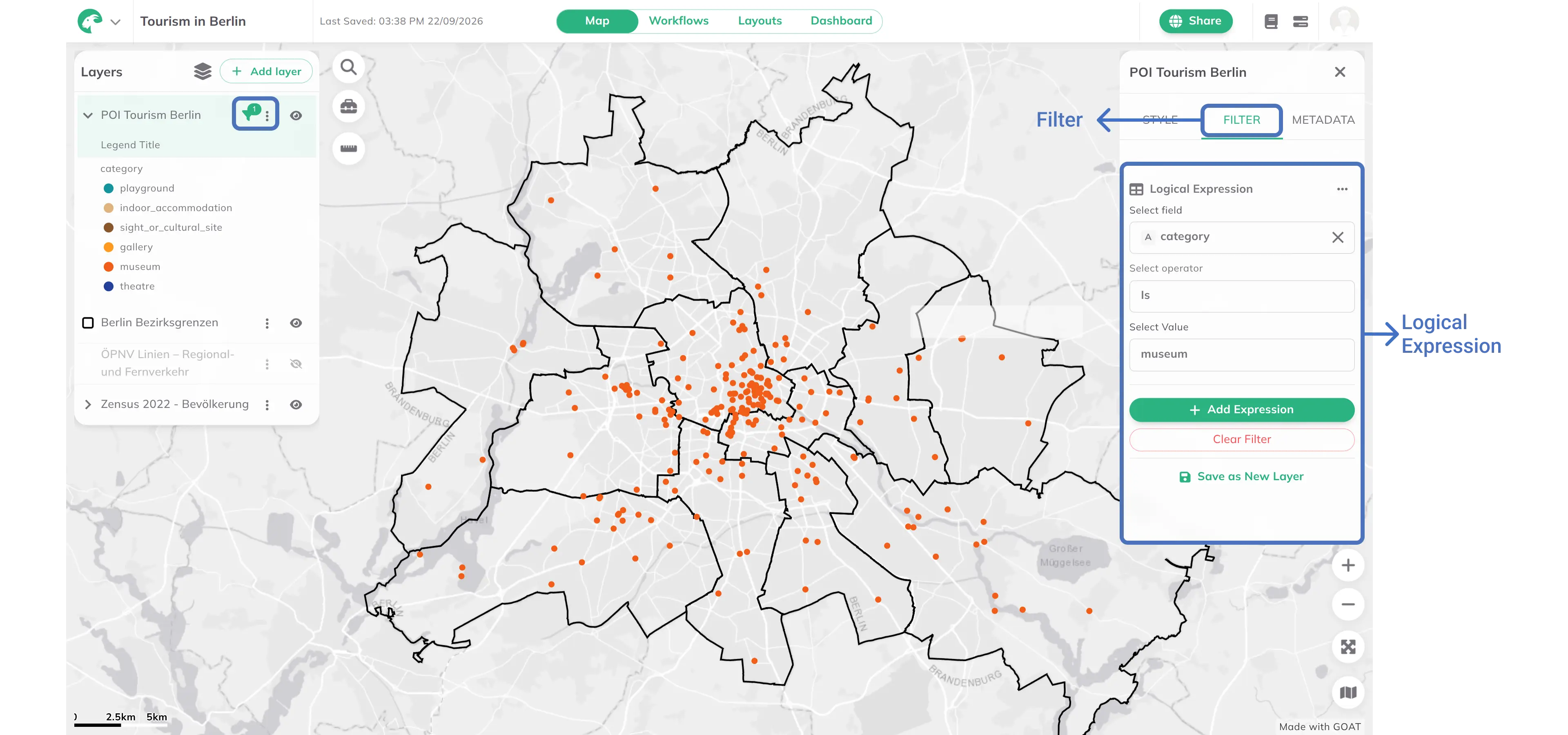Toggle fullscreen map view
1568x735 pixels.
(1347, 647)
